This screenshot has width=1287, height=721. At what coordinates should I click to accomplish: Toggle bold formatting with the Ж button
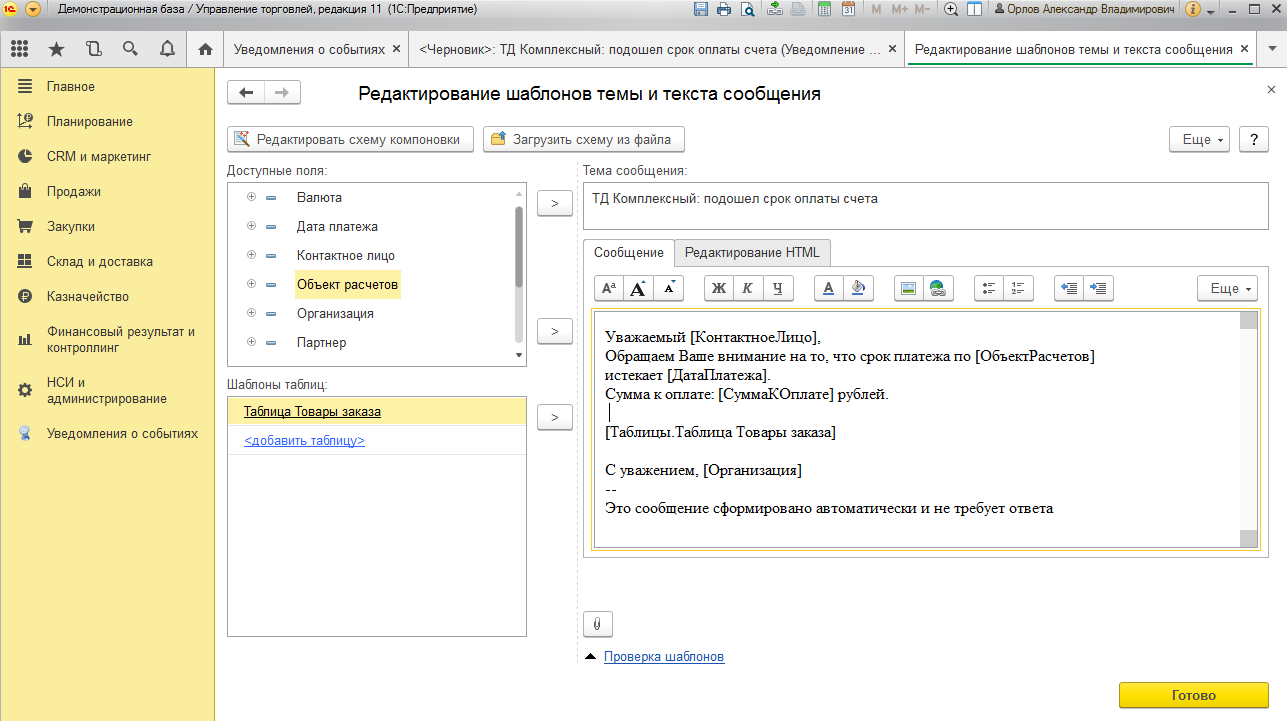pyautogui.click(x=718, y=288)
